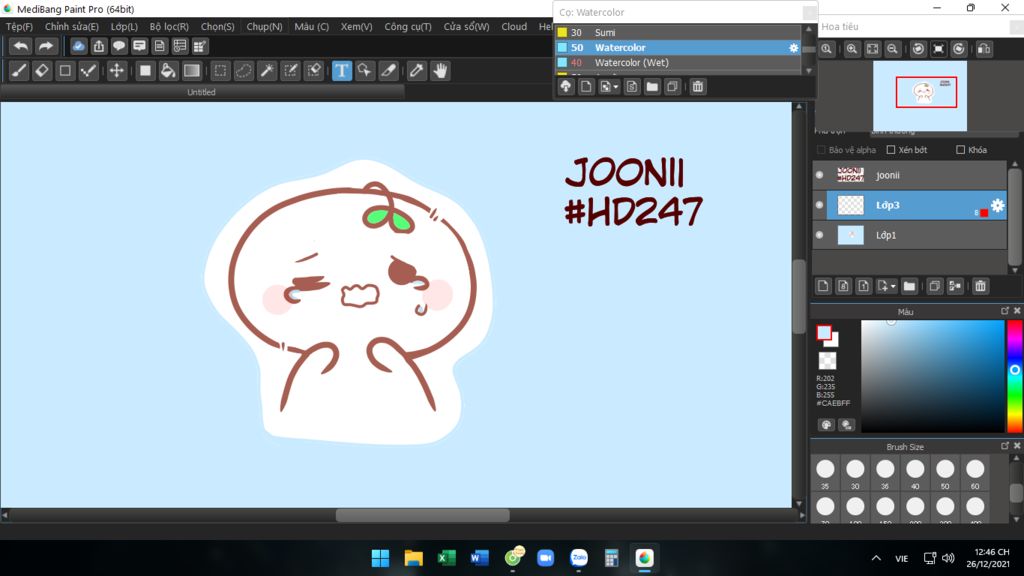1024x576 pixels.
Task: Click the canvas horizontal scrollbar
Action: coord(423,515)
